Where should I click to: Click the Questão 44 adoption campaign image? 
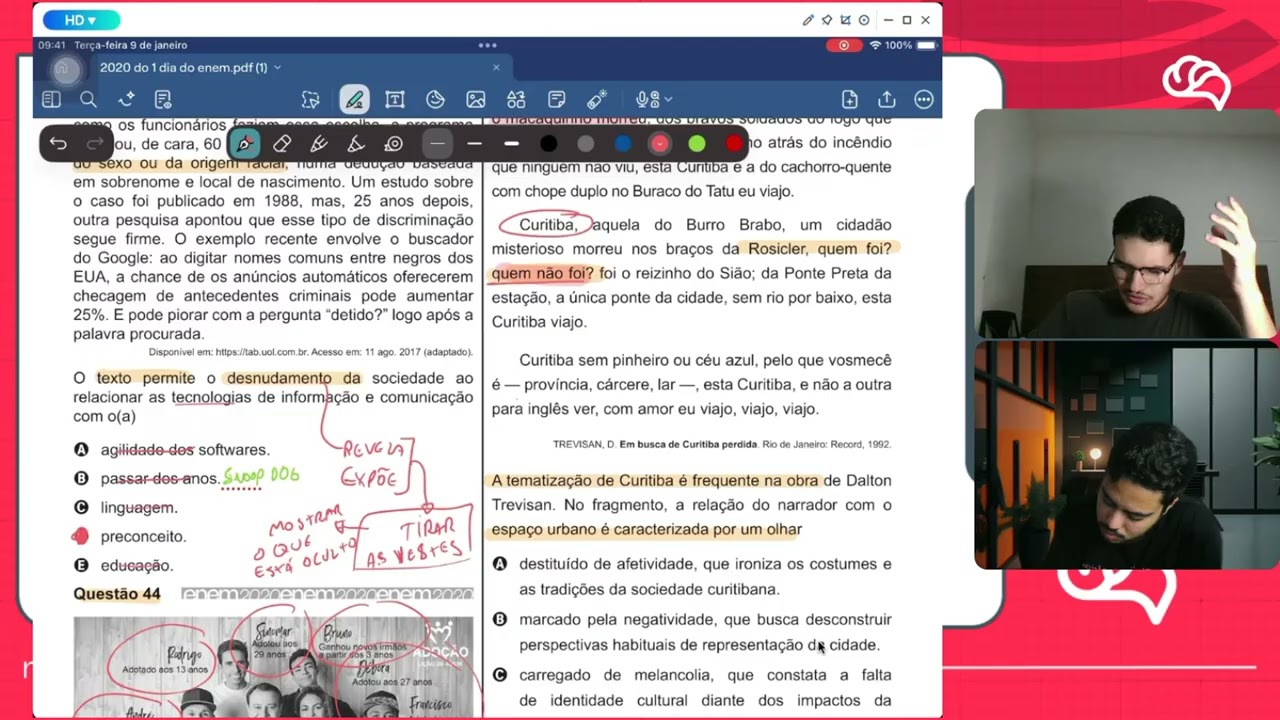point(273,666)
